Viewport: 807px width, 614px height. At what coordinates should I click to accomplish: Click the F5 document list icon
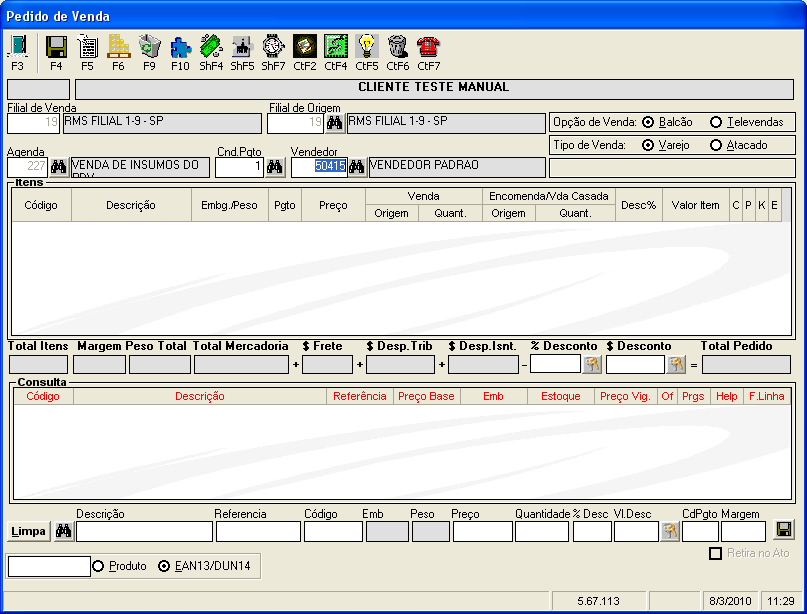[x=87, y=47]
